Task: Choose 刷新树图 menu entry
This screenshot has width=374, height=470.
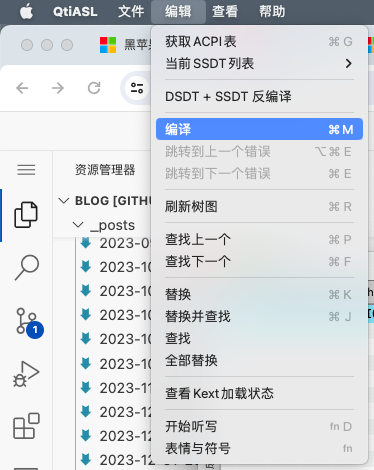Action: click(x=259, y=206)
